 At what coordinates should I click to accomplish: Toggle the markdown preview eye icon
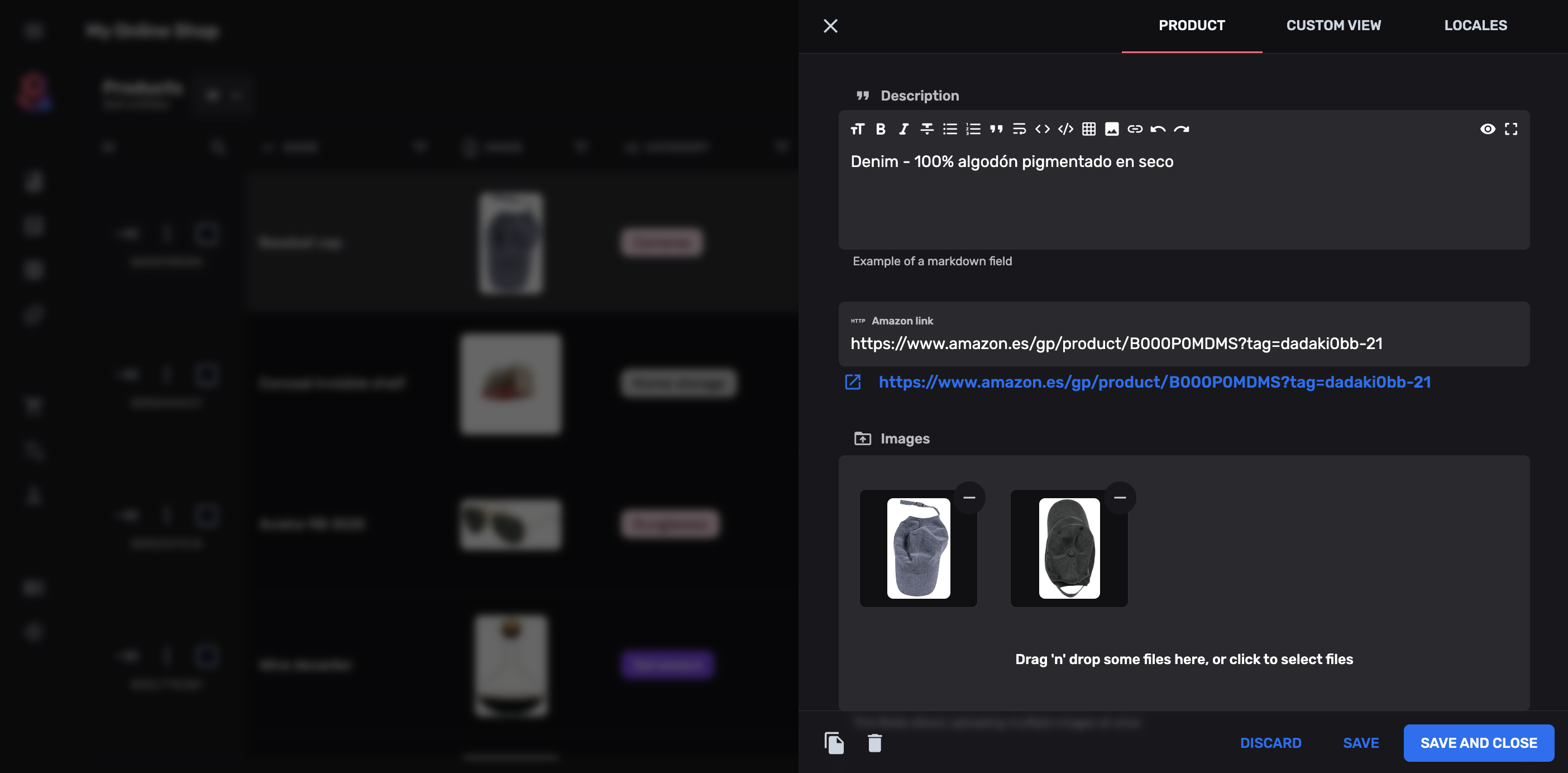point(1488,128)
